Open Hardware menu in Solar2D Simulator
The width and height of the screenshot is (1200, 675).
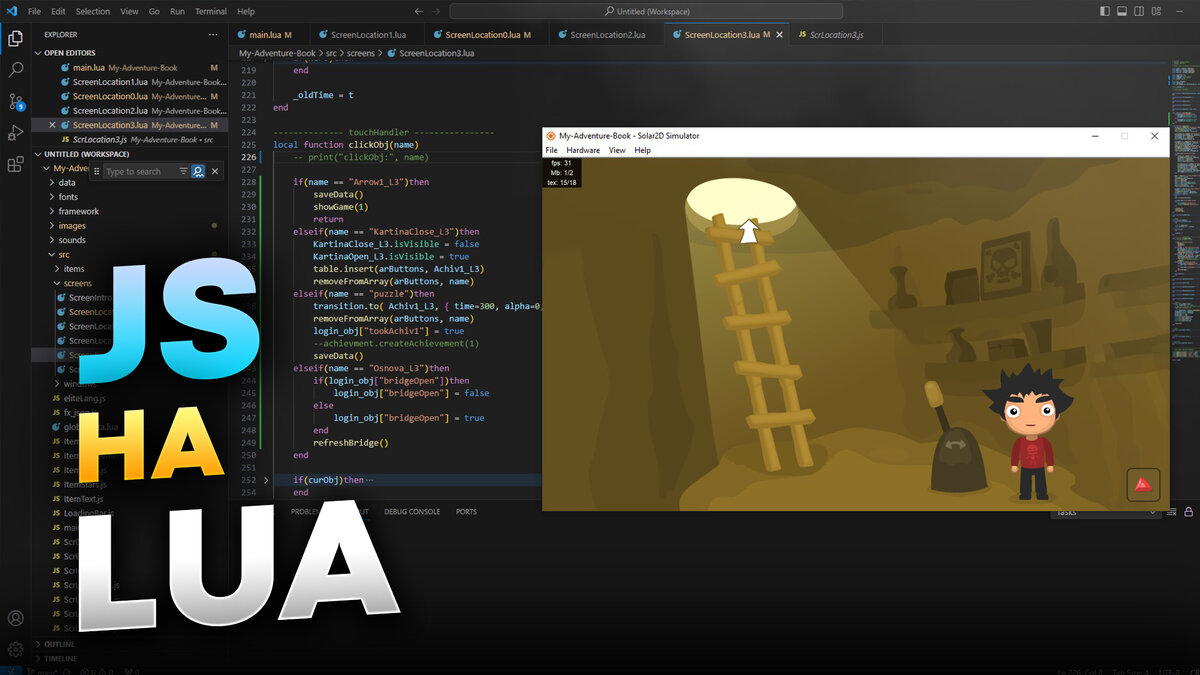[x=583, y=150]
